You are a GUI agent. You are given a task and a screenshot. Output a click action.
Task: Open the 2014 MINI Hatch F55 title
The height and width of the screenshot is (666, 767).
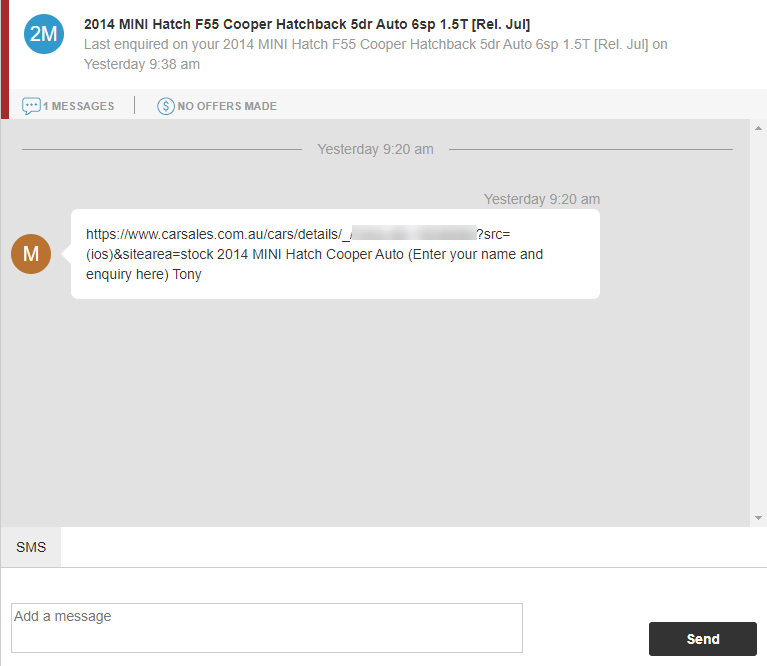307,24
